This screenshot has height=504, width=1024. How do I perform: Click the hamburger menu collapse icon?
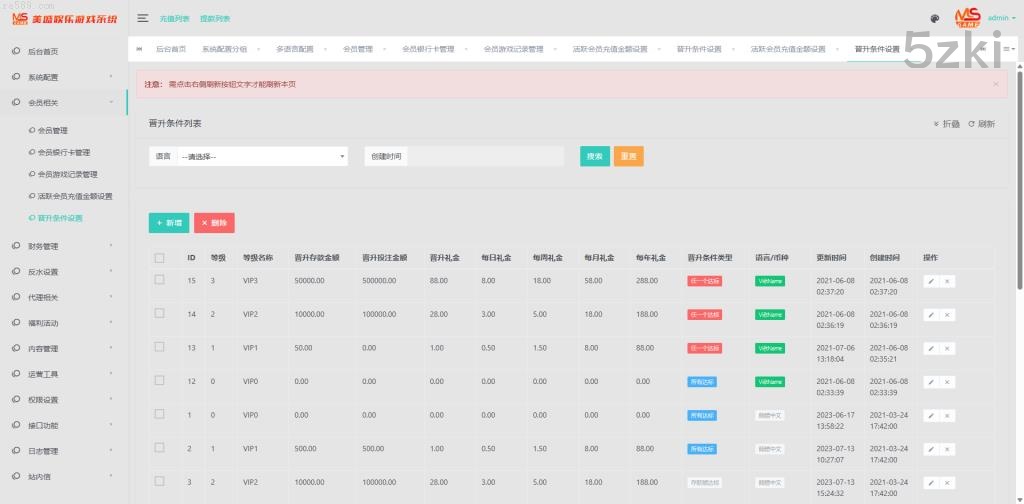click(143, 18)
